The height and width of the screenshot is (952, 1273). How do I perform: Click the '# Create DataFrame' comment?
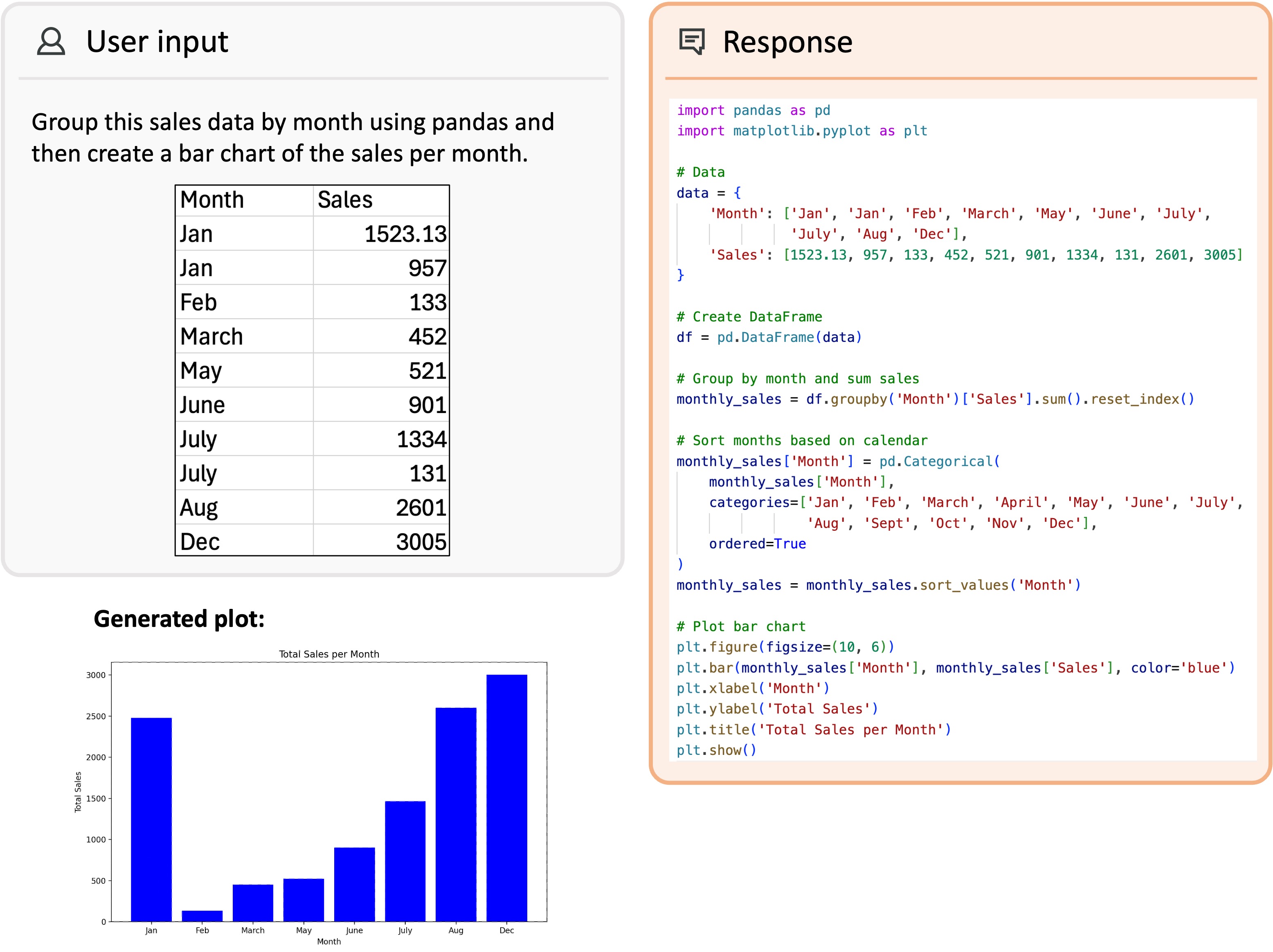pos(749,317)
